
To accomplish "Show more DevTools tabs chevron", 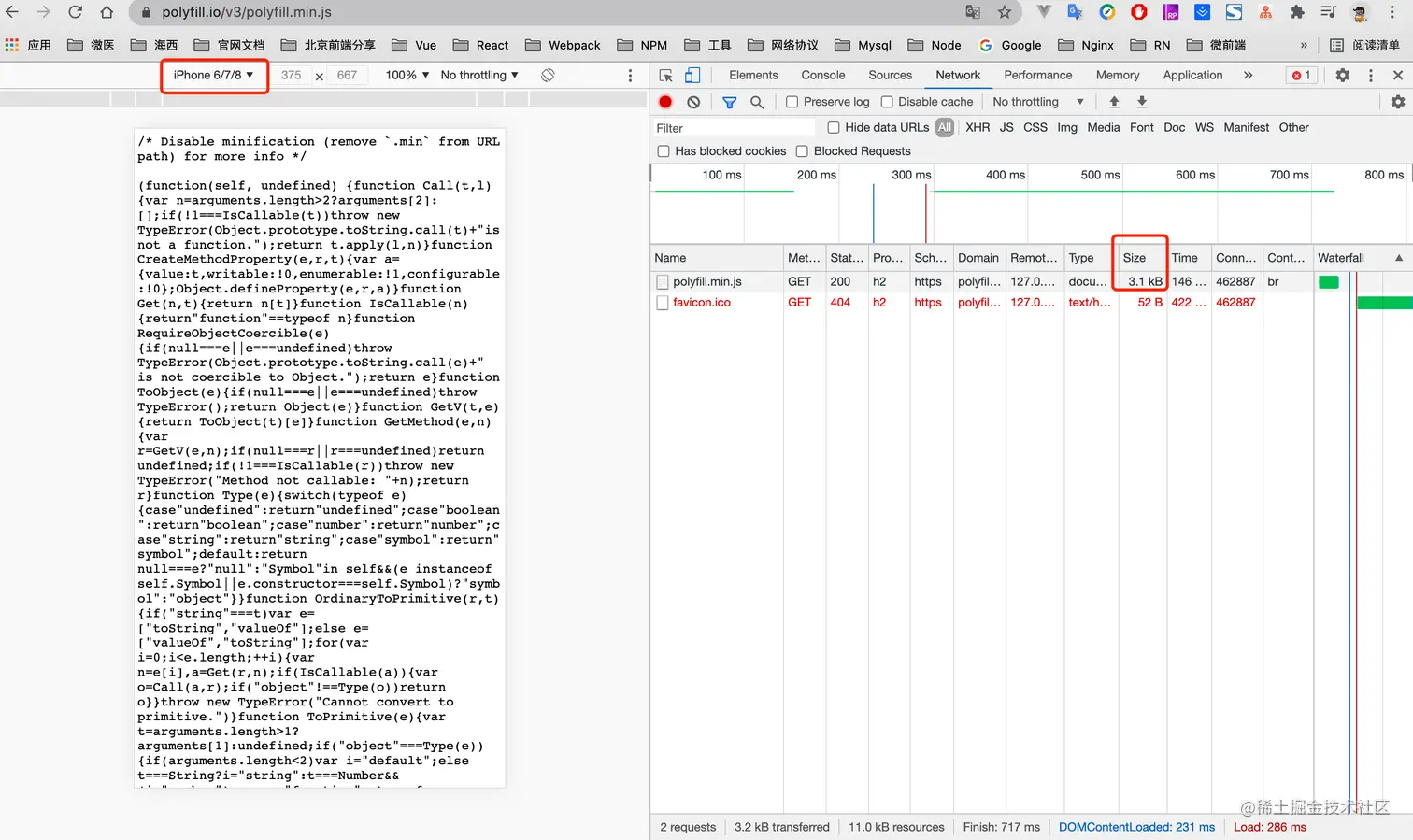I will pyautogui.click(x=1248, y=75).
